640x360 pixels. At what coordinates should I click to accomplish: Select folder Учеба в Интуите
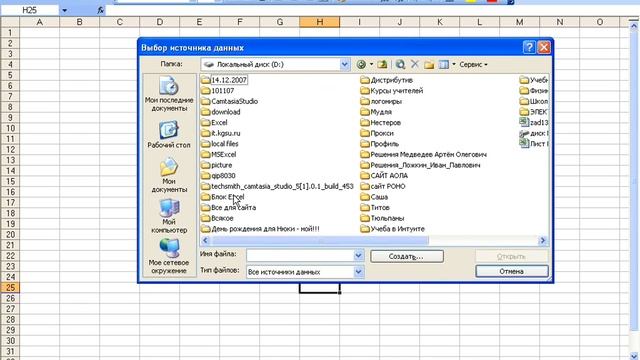point(393,229)
